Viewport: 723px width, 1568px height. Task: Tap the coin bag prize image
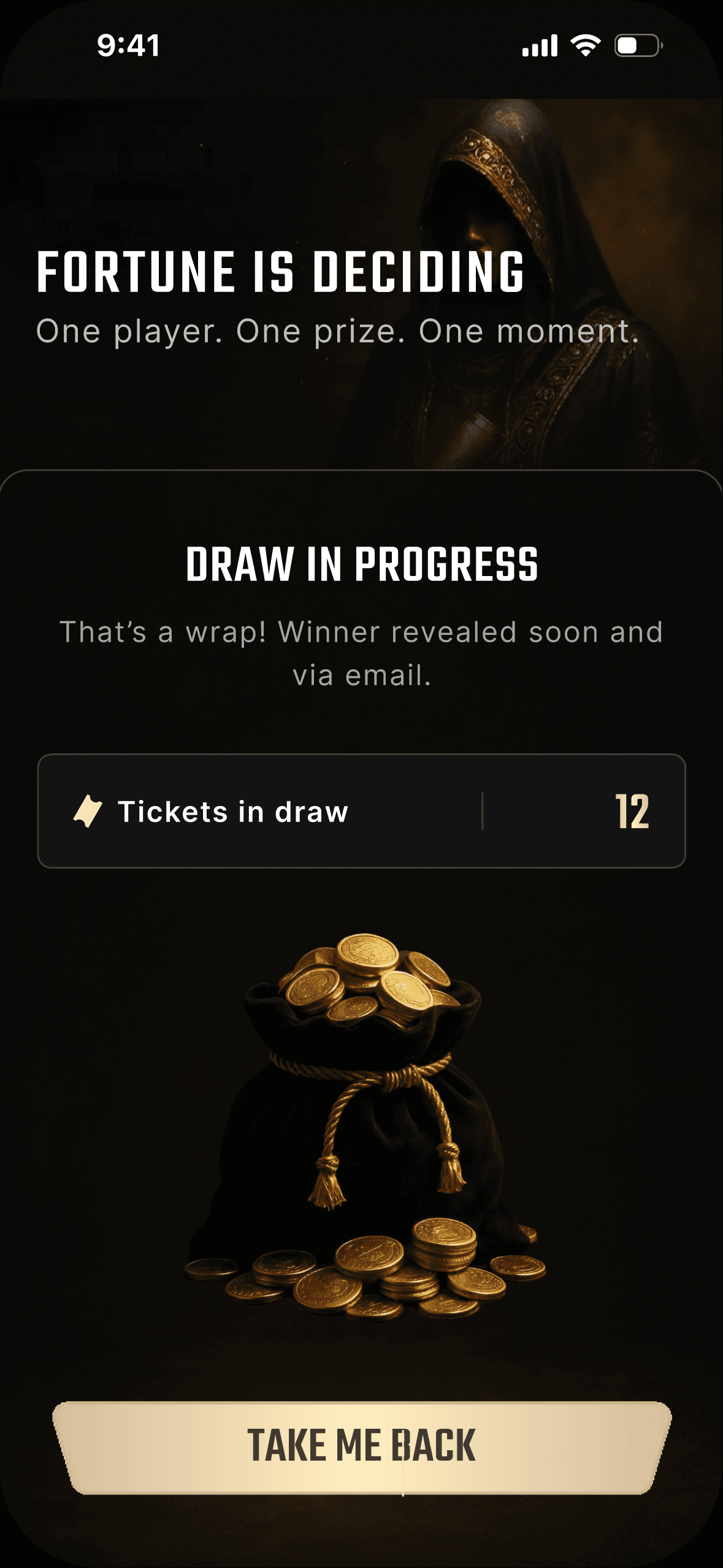pos(364,1126)
